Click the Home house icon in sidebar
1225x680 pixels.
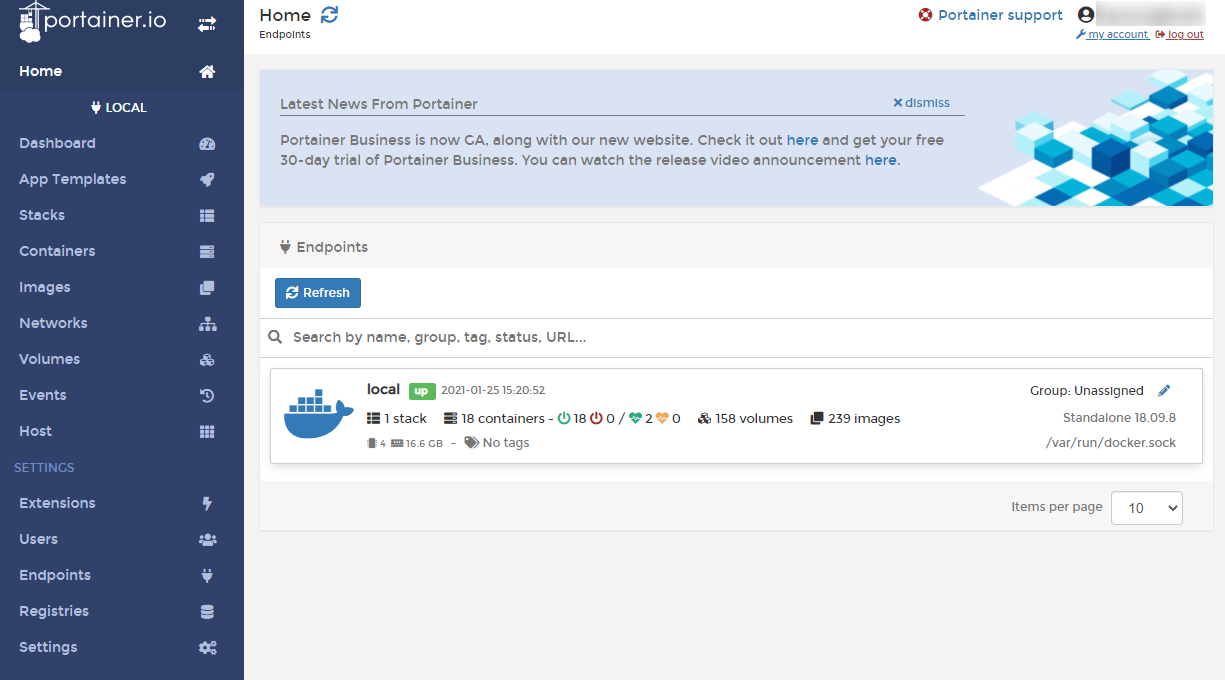point(207,72)
